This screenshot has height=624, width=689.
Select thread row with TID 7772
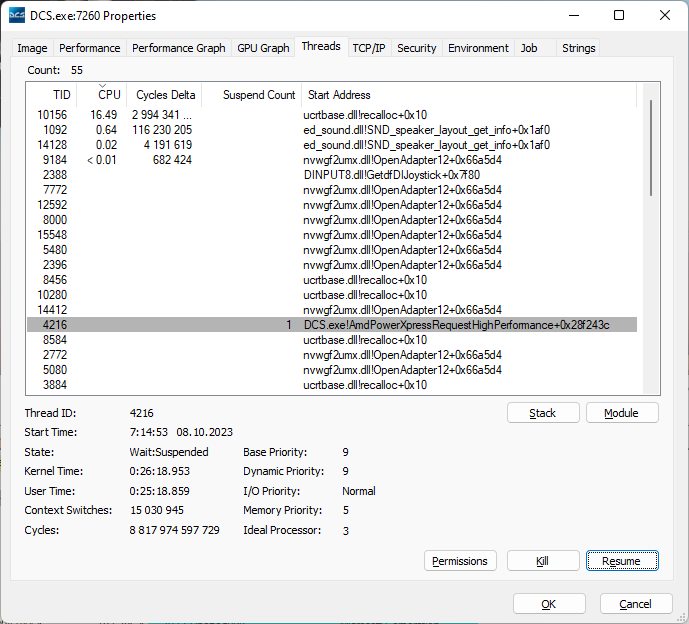point(332,190)
